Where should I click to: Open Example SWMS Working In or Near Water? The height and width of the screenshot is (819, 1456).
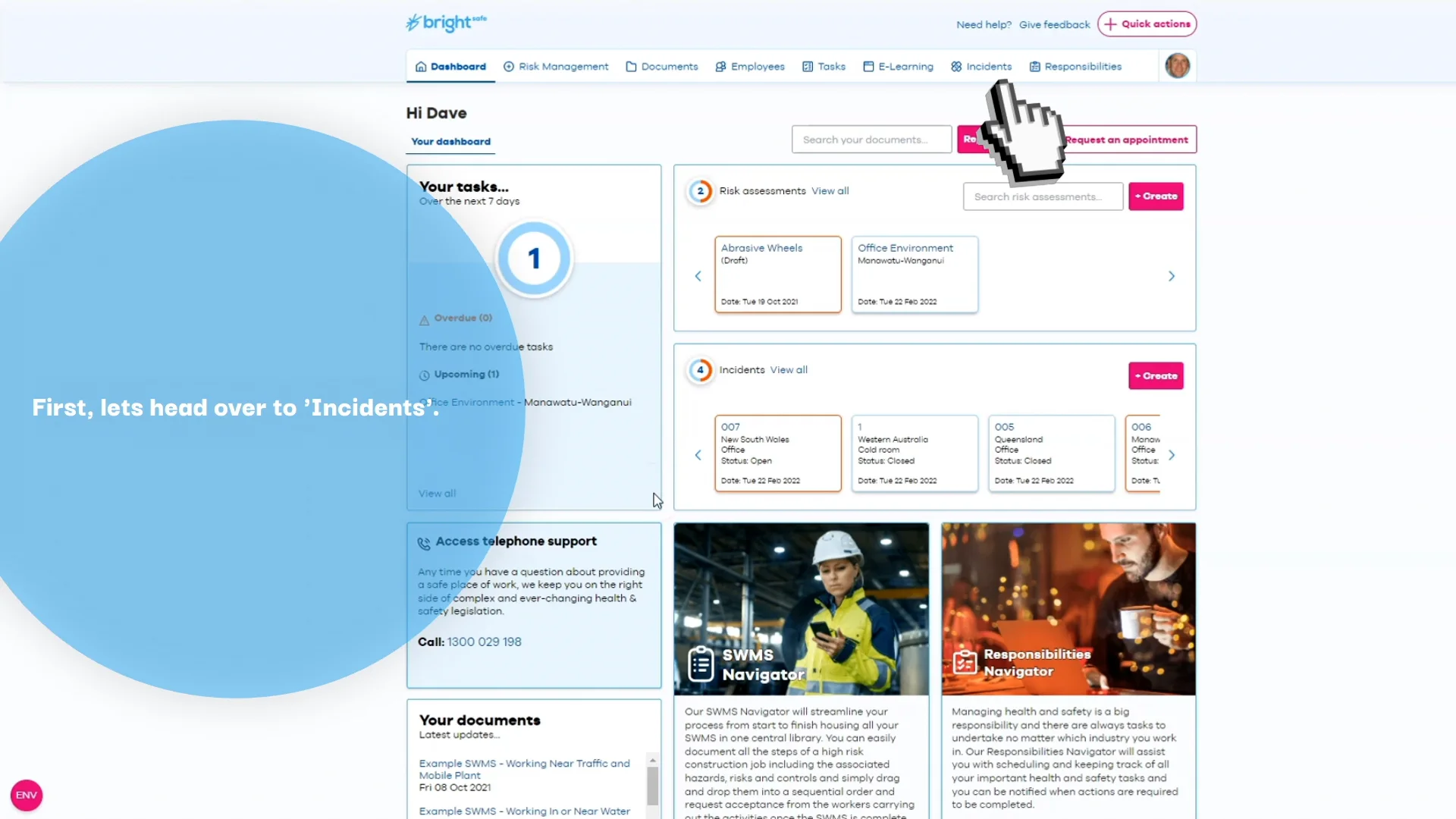[x=525, y=811]
